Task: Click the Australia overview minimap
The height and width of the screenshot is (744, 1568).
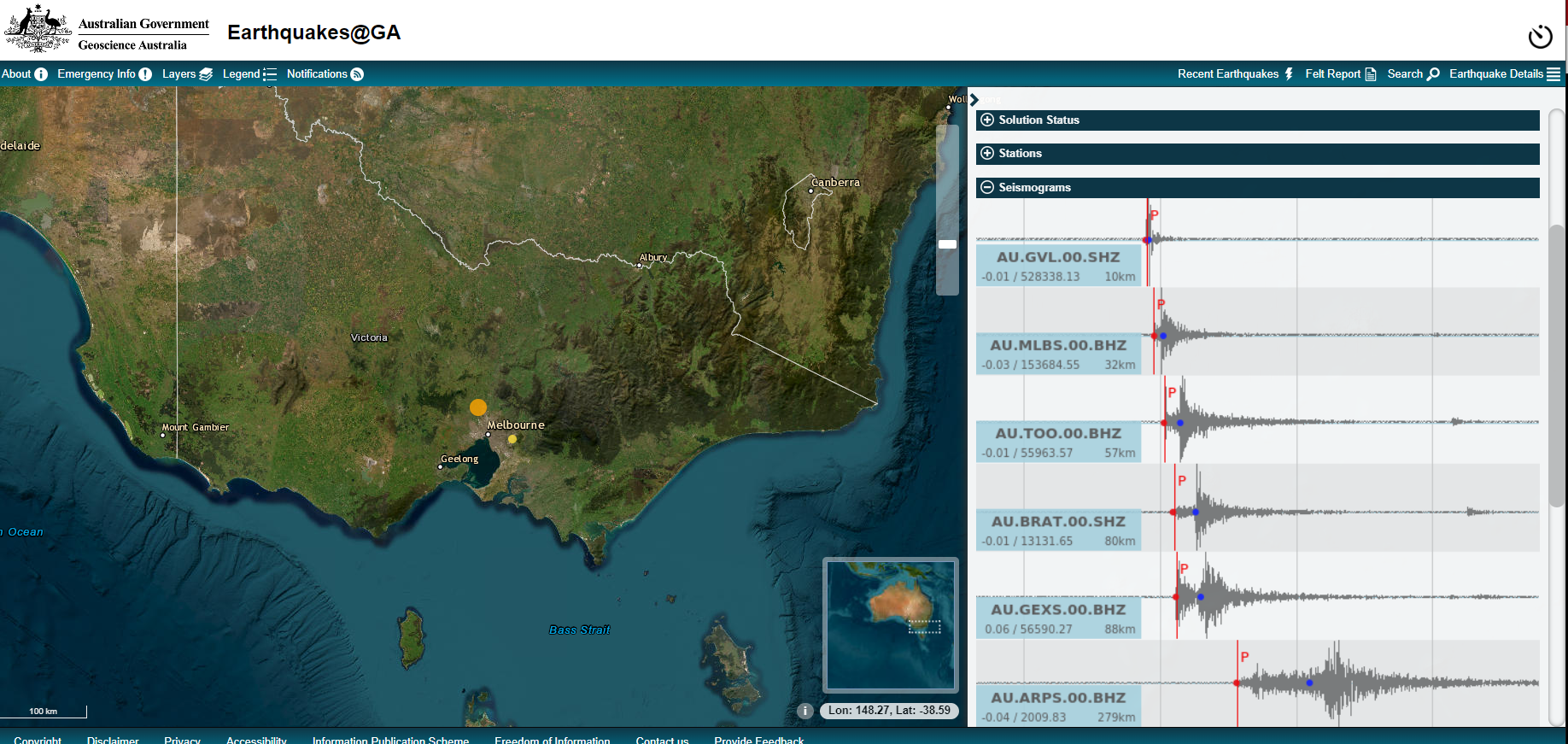Action: (x=890, y=624)
